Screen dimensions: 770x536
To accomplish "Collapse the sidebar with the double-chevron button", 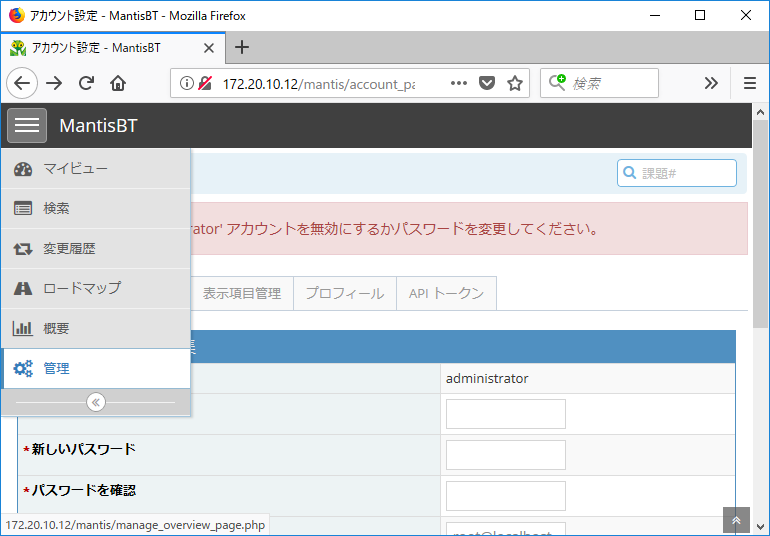I will (x=96, y=402).
